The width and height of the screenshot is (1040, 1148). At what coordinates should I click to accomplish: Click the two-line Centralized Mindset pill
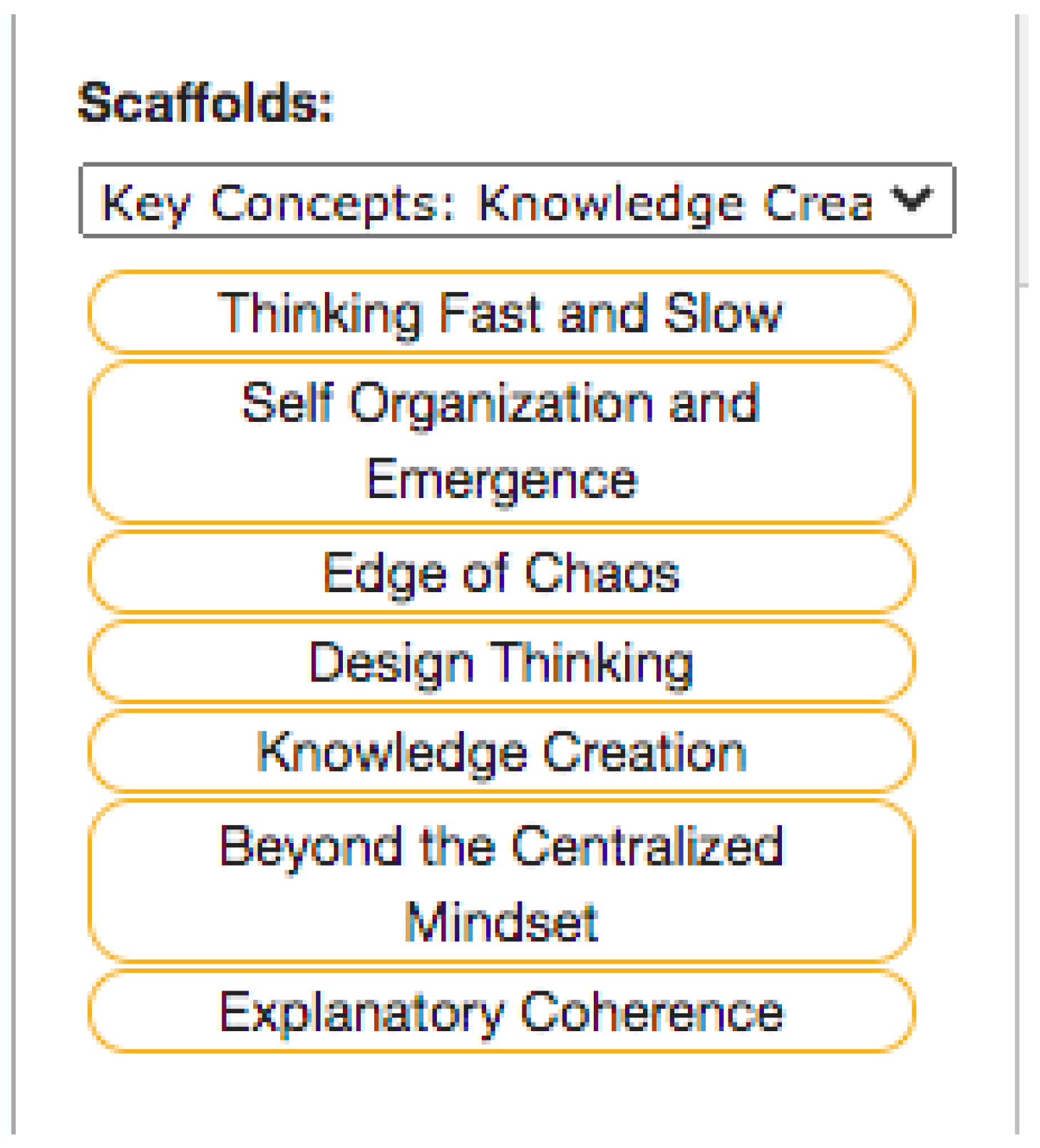(501, 882)
